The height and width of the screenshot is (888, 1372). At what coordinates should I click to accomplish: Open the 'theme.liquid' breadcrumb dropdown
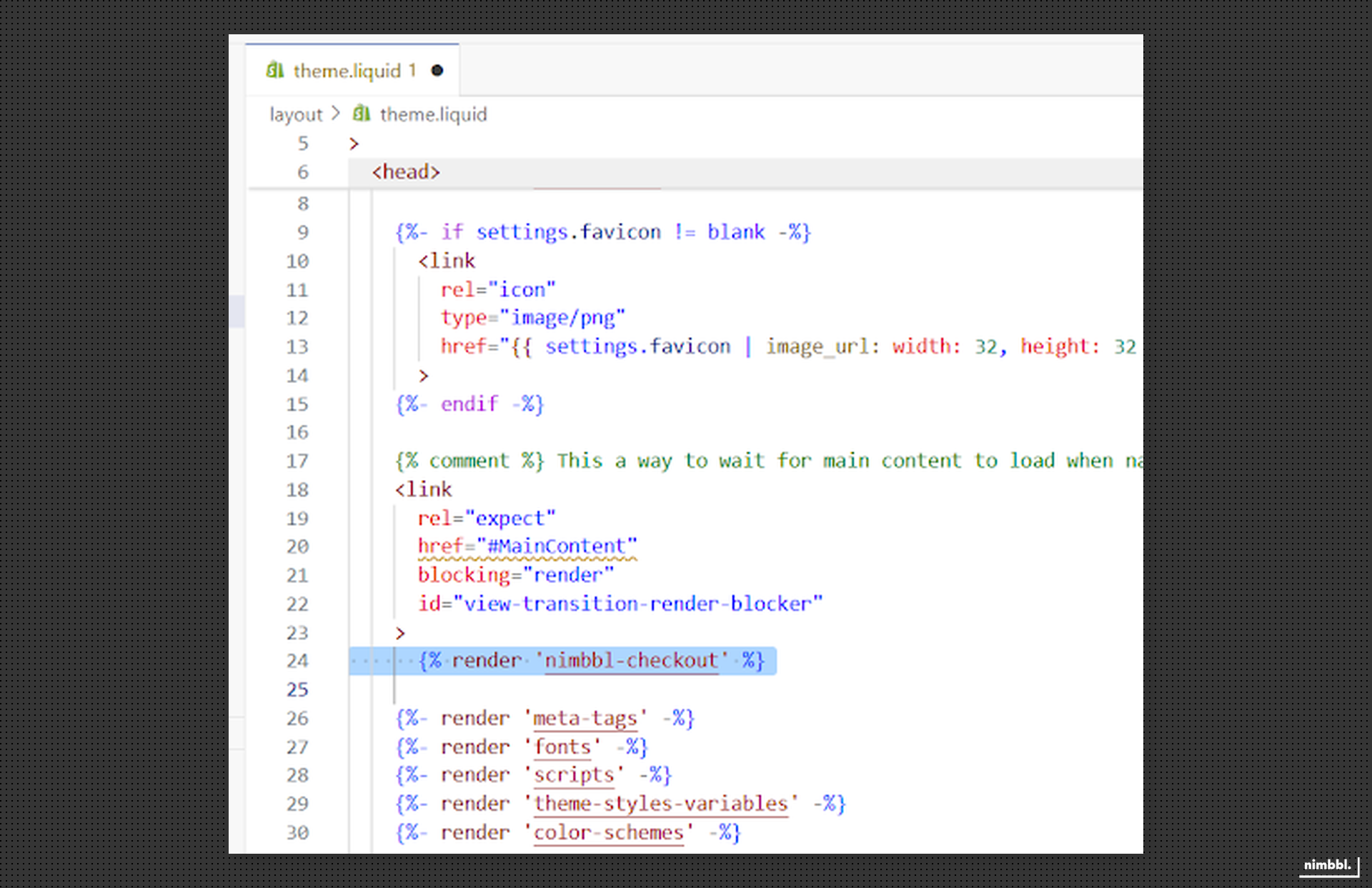tap(433, 114)
